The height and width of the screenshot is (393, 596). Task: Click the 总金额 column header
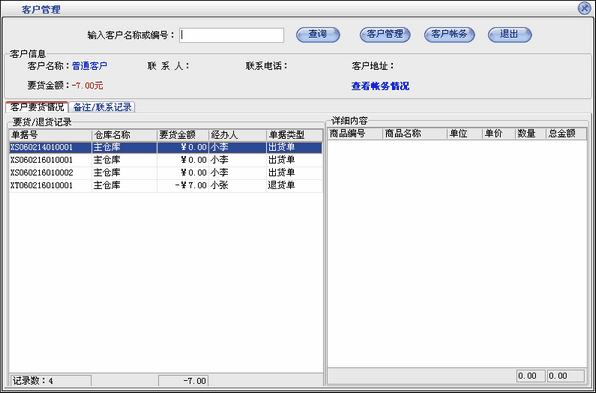(566, 134)
